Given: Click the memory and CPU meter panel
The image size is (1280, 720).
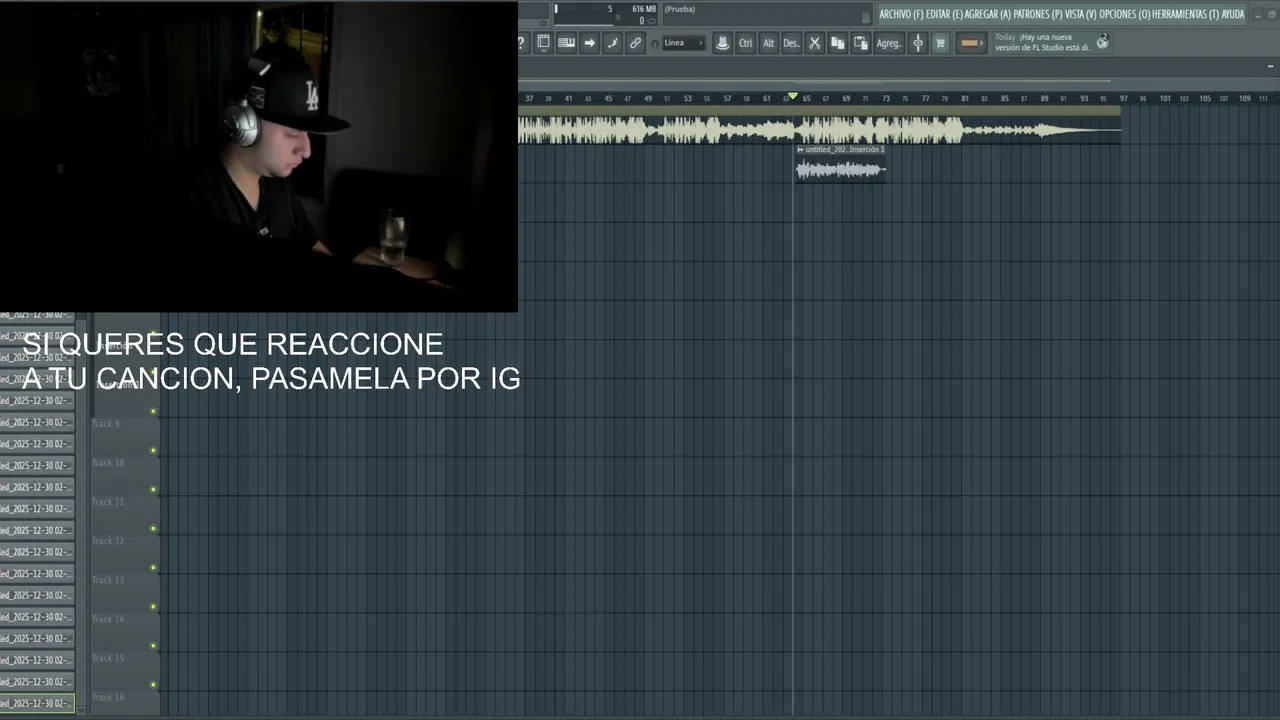Looking at the screenshot, I should tap(606, 14).
